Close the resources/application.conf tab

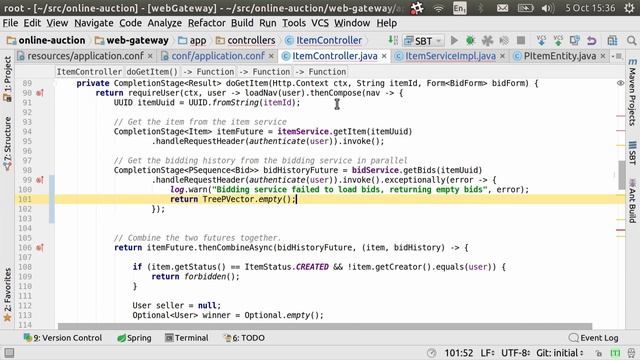point(150,56)
